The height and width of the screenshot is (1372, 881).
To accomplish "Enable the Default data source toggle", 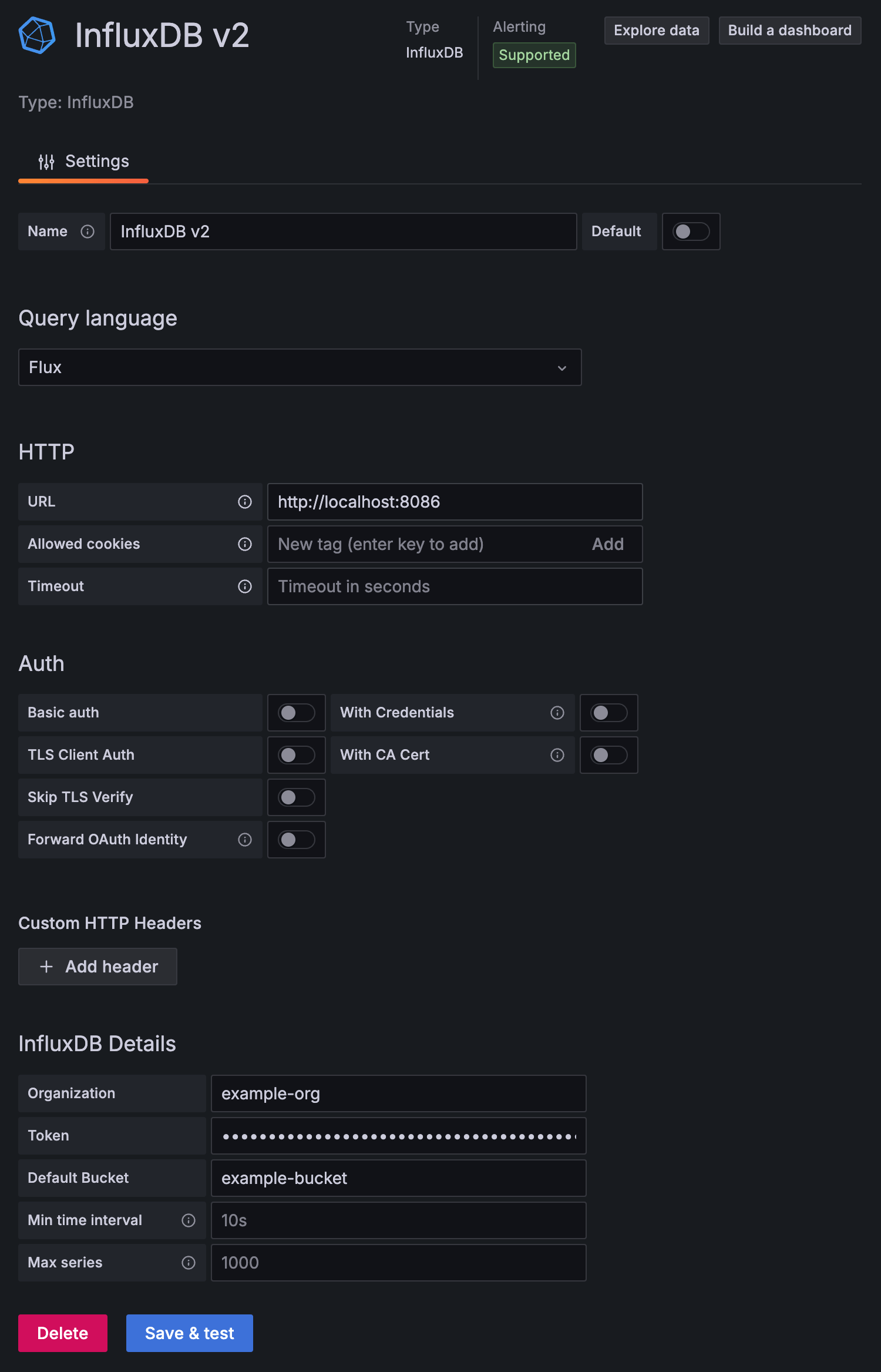I will [691, 232].
